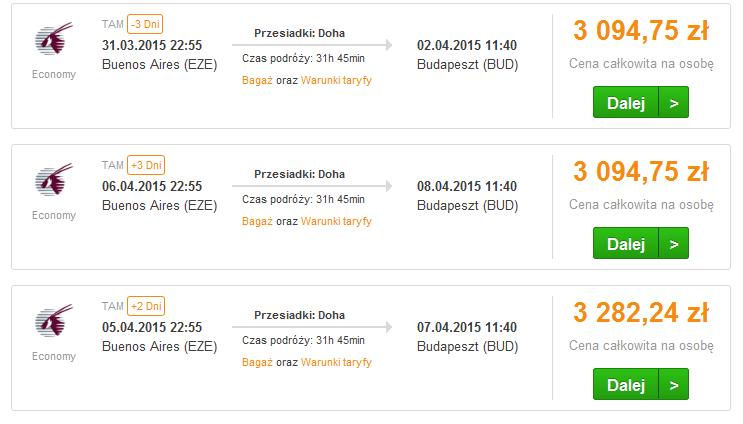The height and width of the screenshot is (424, 743).
Task: Choose Dalej for the 31.03.2015 departure
Action: point(626,102)
